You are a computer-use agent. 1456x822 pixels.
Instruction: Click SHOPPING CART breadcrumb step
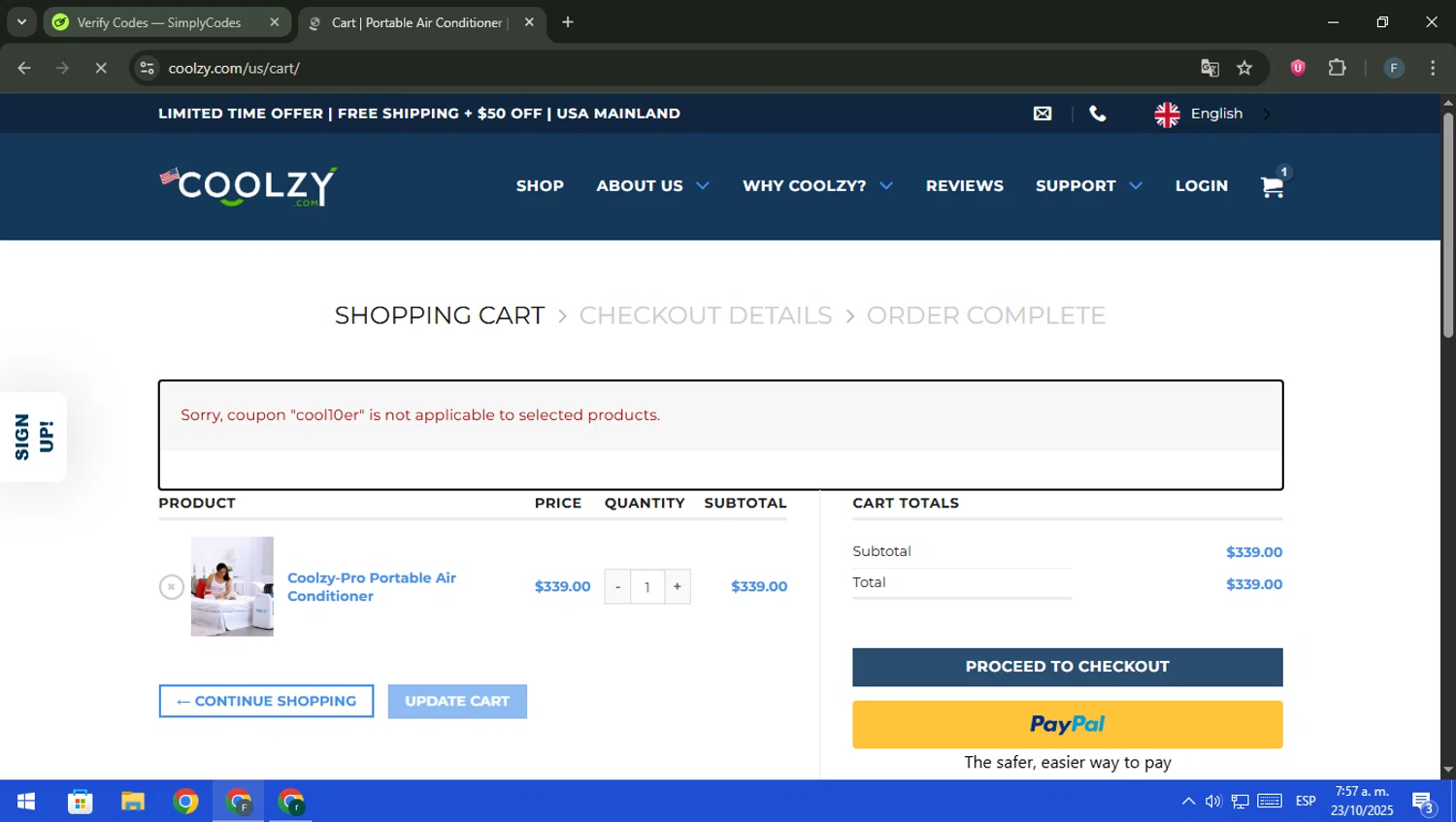point(440,315)
